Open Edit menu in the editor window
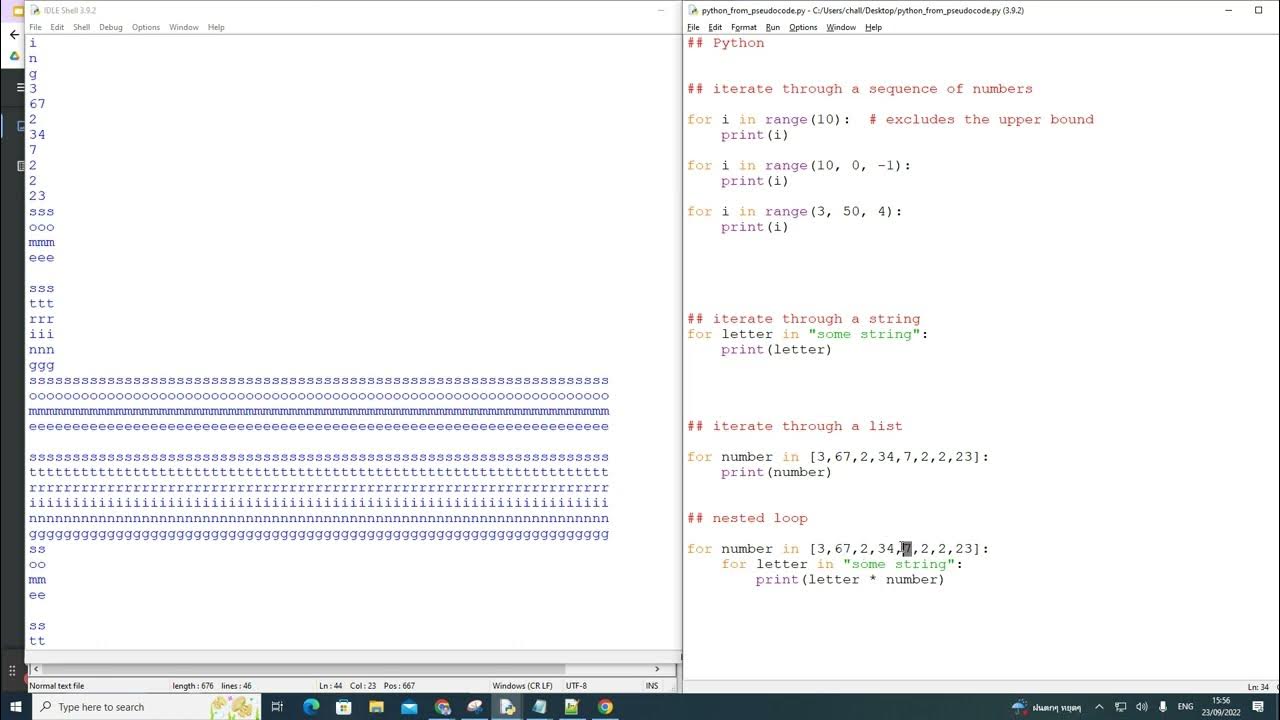 (x=715, y=27)
